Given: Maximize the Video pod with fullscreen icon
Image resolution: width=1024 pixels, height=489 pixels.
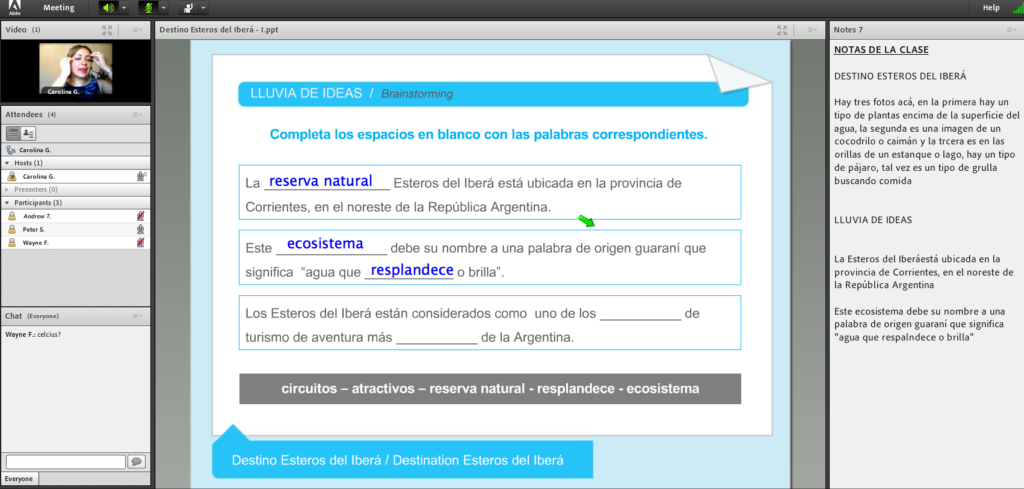Looking at the screenshot, I should [x=106, y=30].
